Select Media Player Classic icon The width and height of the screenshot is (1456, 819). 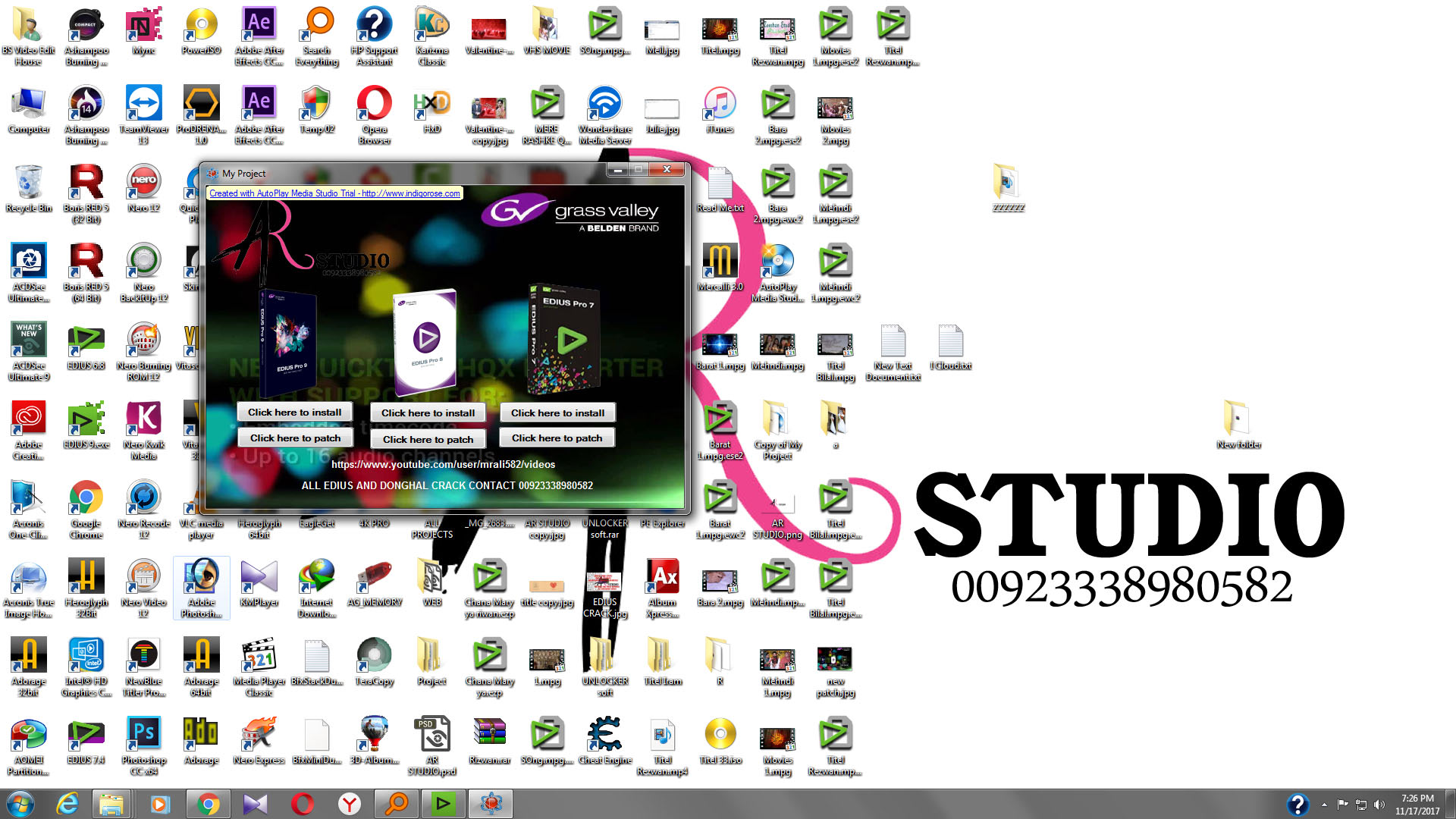click(259, 667)
